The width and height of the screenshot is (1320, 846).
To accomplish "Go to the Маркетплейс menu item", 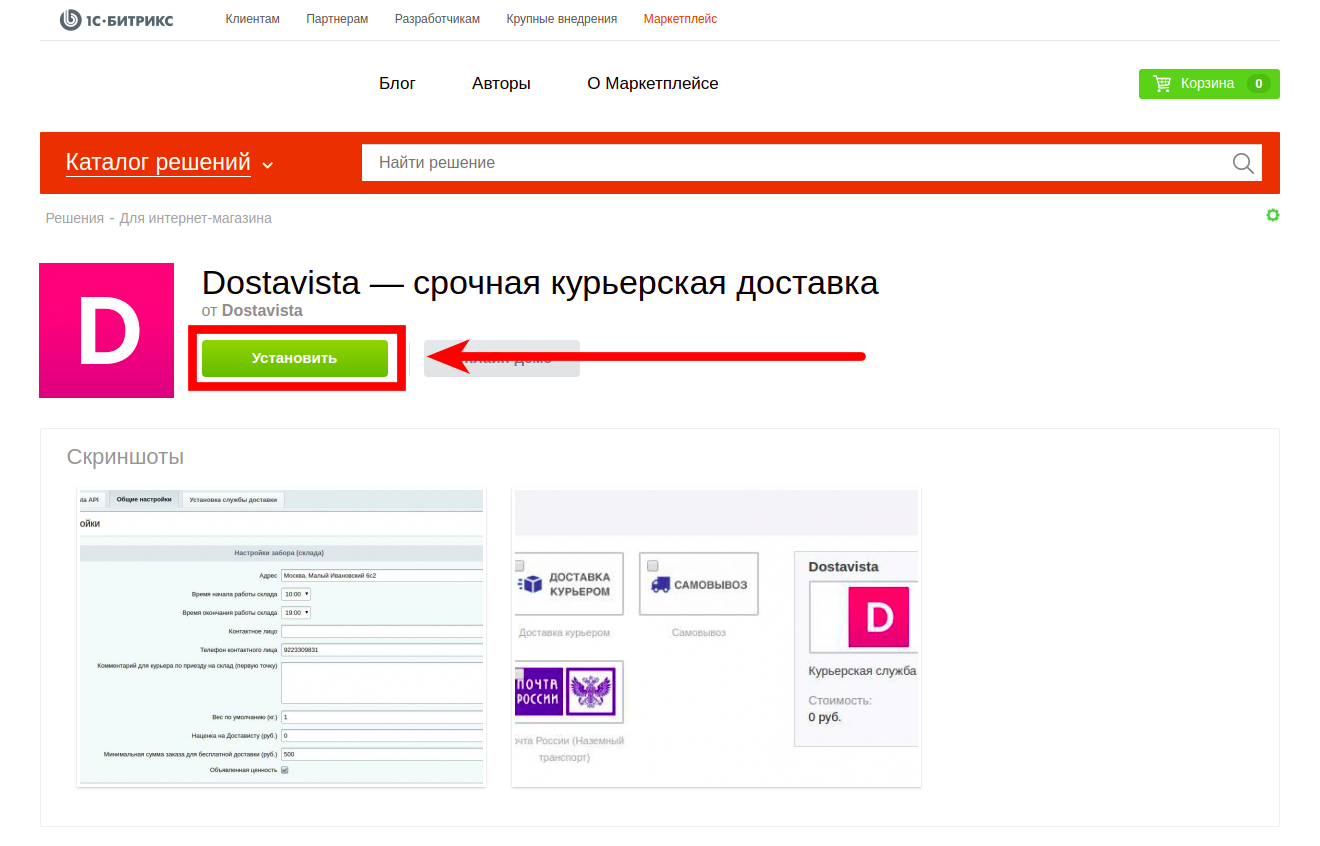I will point(680,19).
